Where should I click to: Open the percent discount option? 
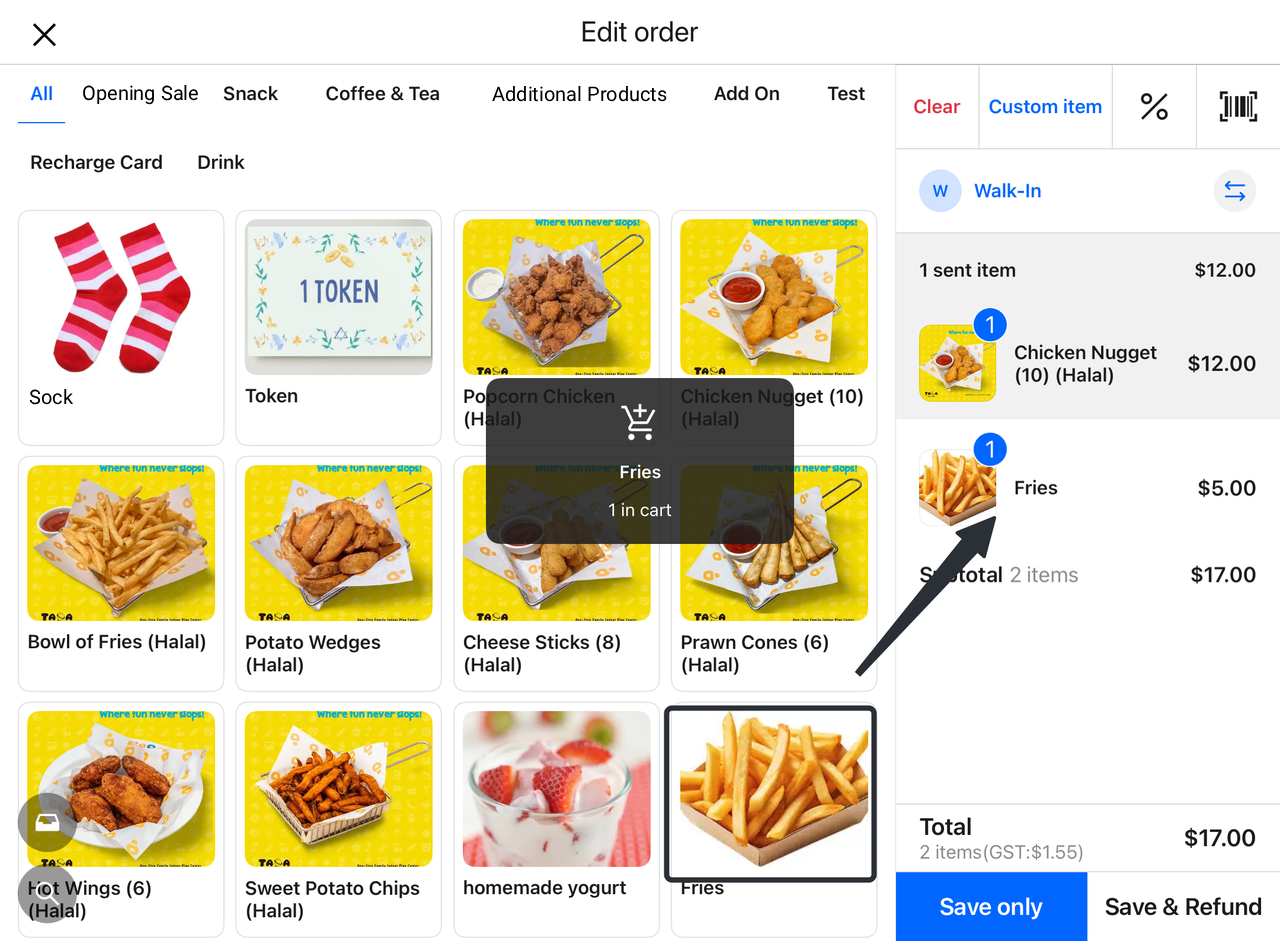pyautogui.click(x=1154, y=107)
